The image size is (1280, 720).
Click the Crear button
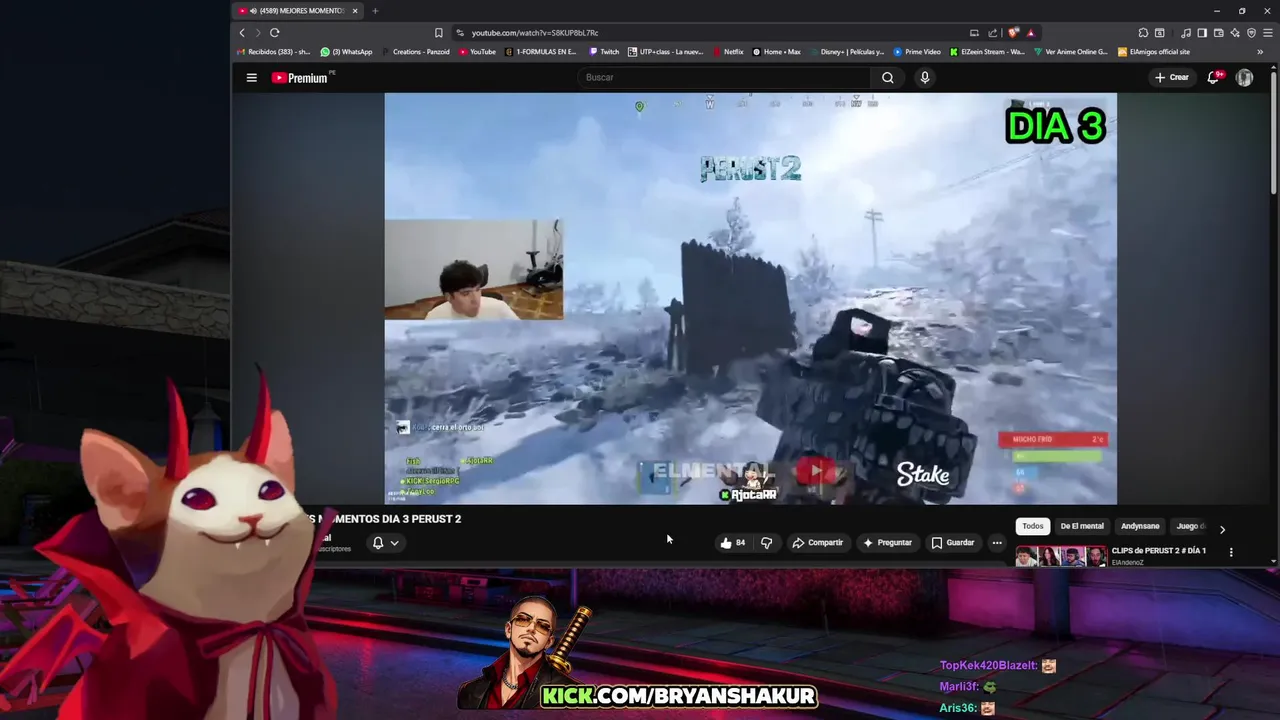[1172, 77]
